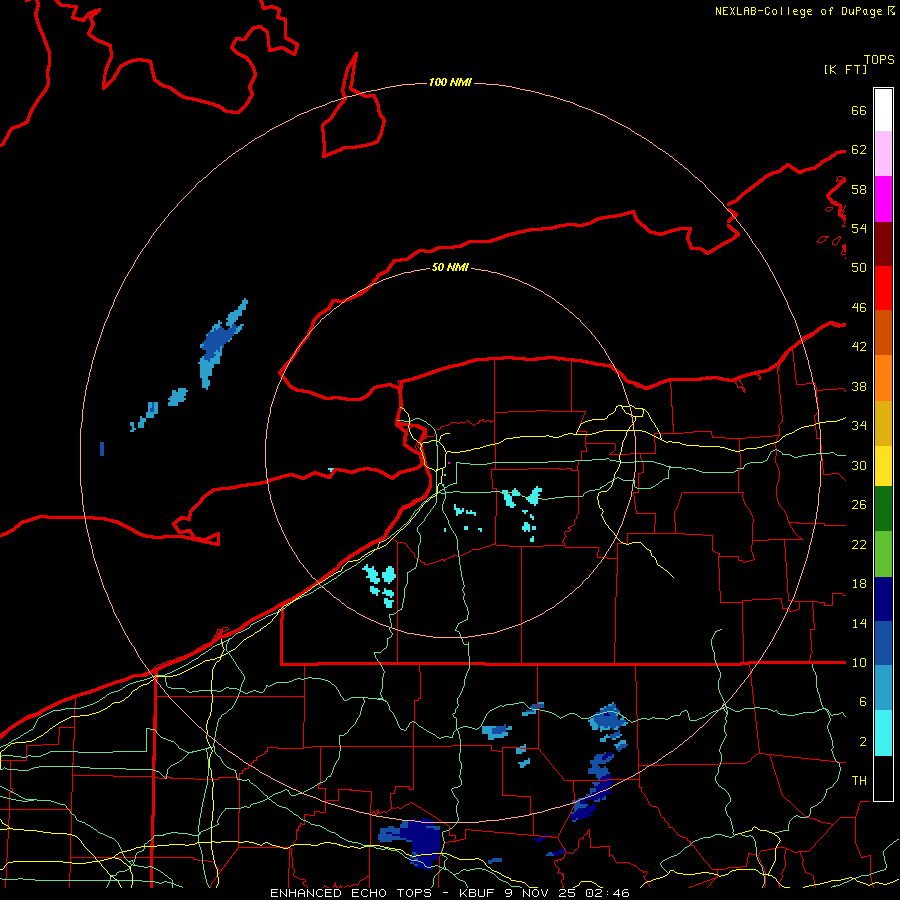The height and width of the screenshot is (900, 900).
Task: Pick the light pink legend swatch
Action: pos(883,154)
